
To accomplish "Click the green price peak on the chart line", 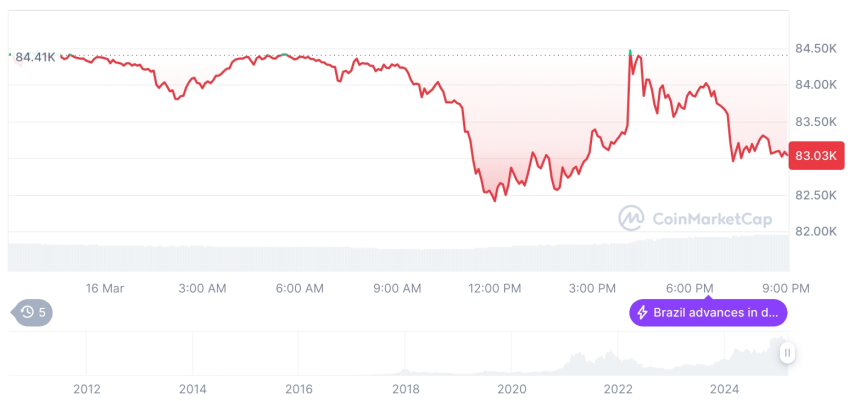I will coord(630,49).
